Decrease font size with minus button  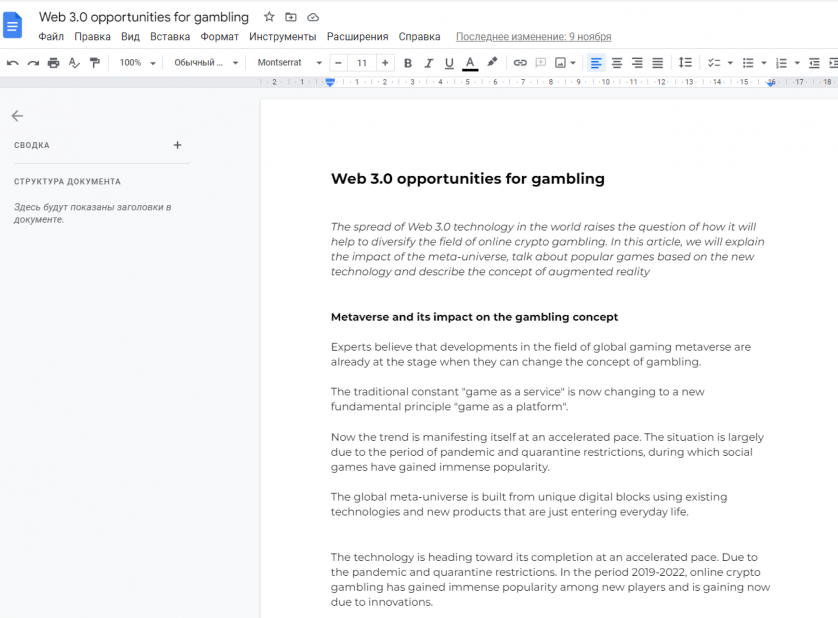click(338, 63)
